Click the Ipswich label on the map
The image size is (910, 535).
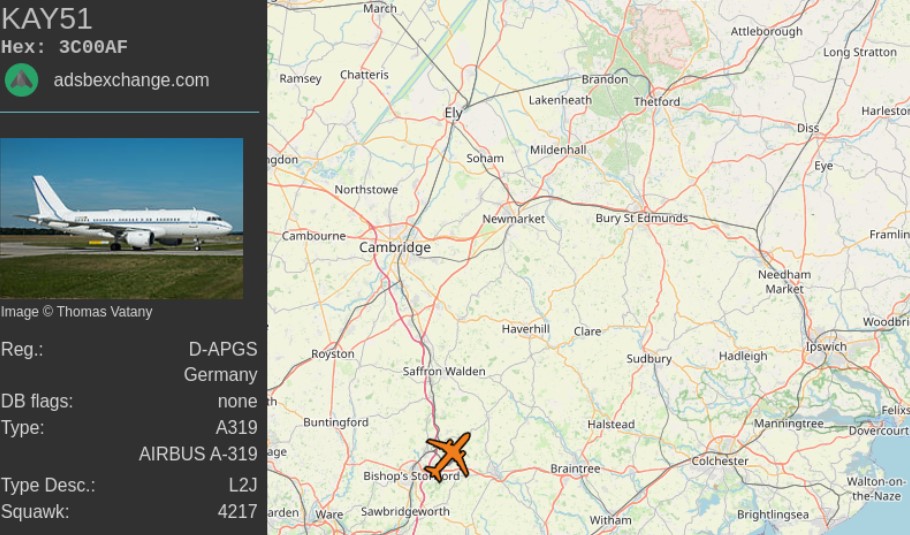point(826,347)
